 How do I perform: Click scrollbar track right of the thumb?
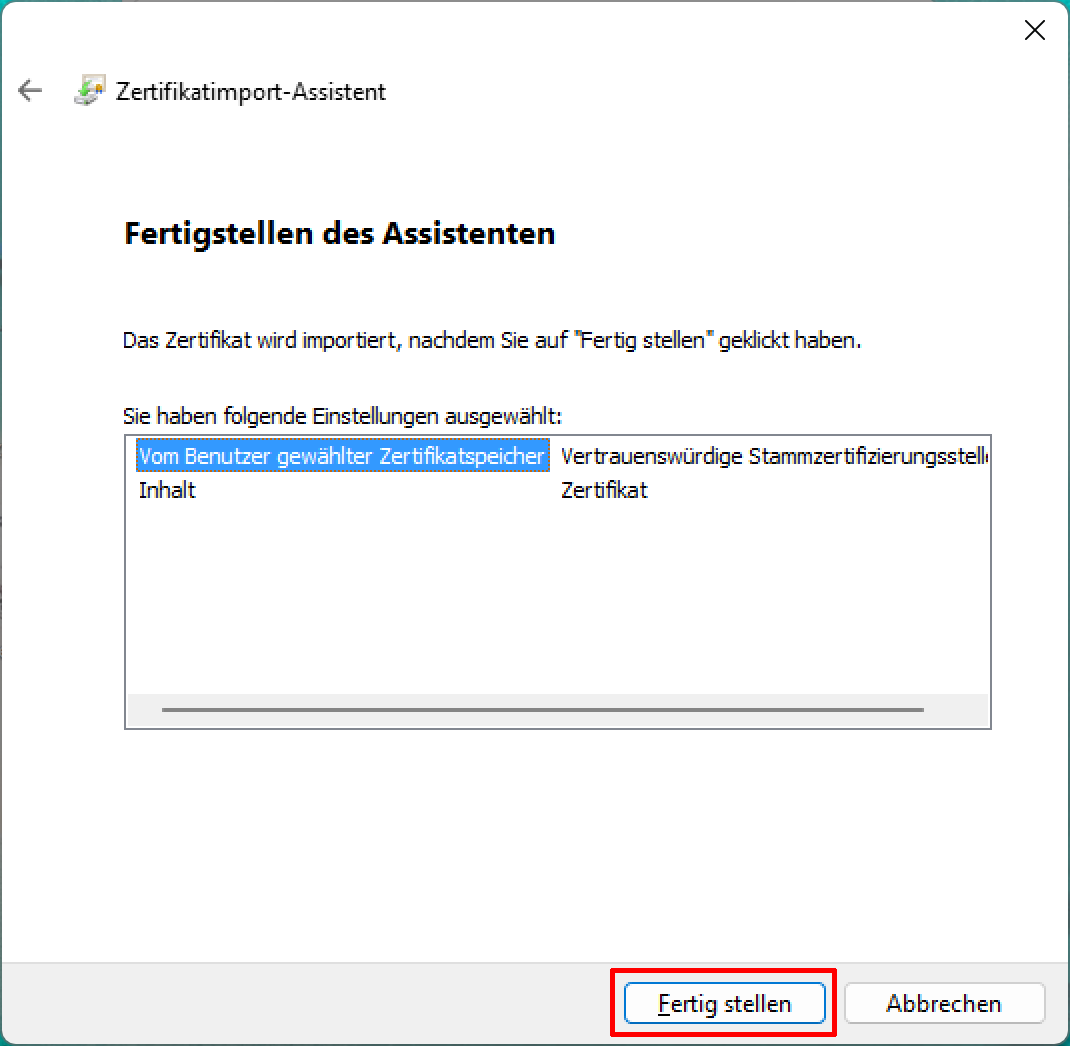[955, 710]
